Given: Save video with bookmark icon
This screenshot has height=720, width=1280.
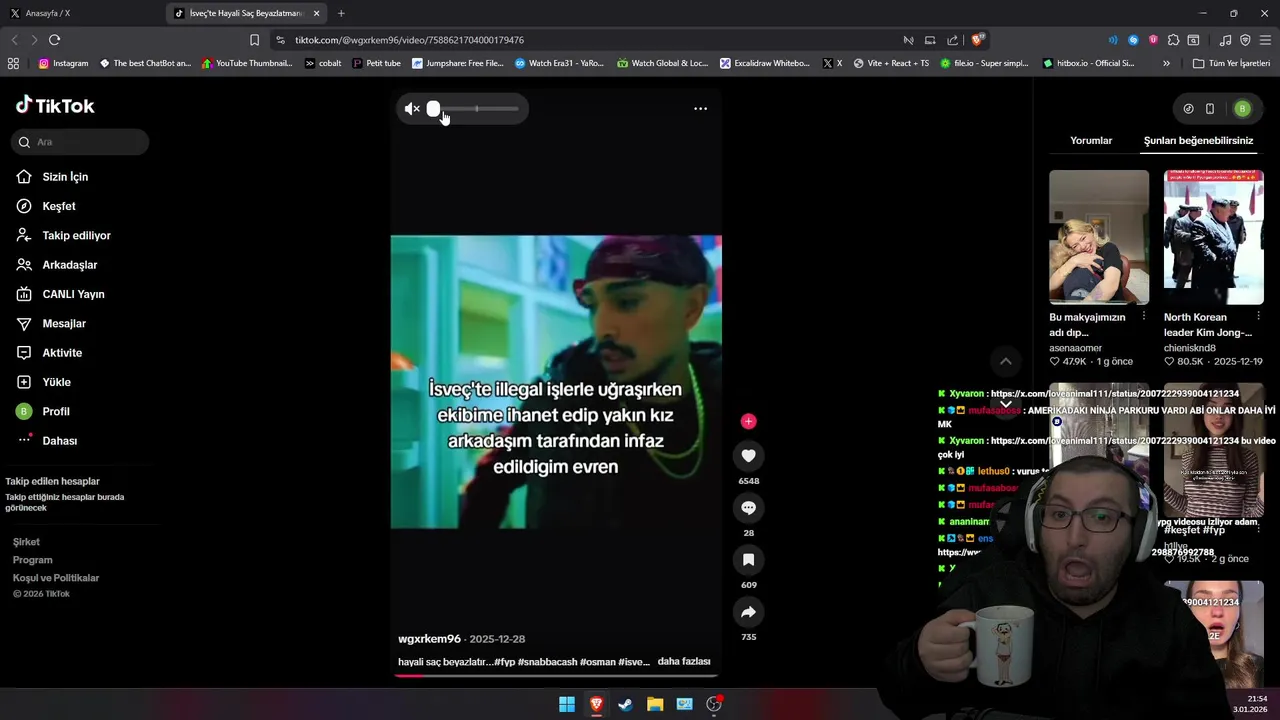Looking at the screenshot, I should point(748,560).
